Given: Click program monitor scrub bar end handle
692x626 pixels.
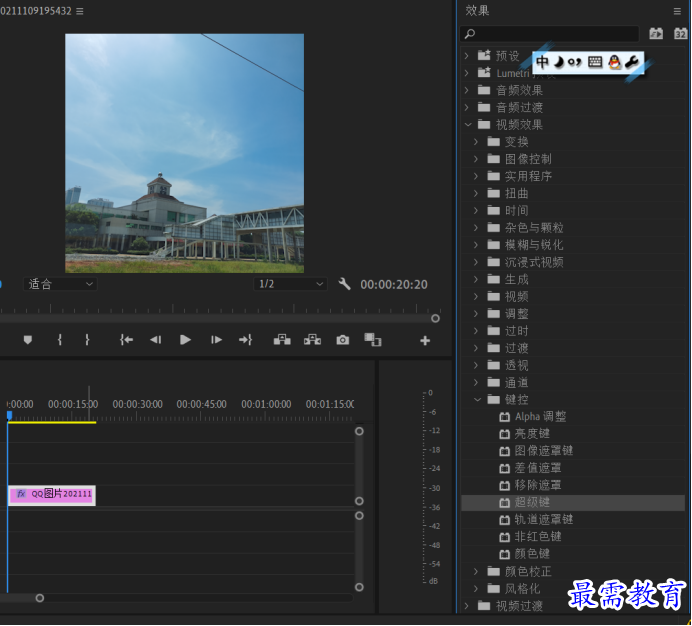Looking at the screenshot, I should pyautogui.click(x=435, y=318).
